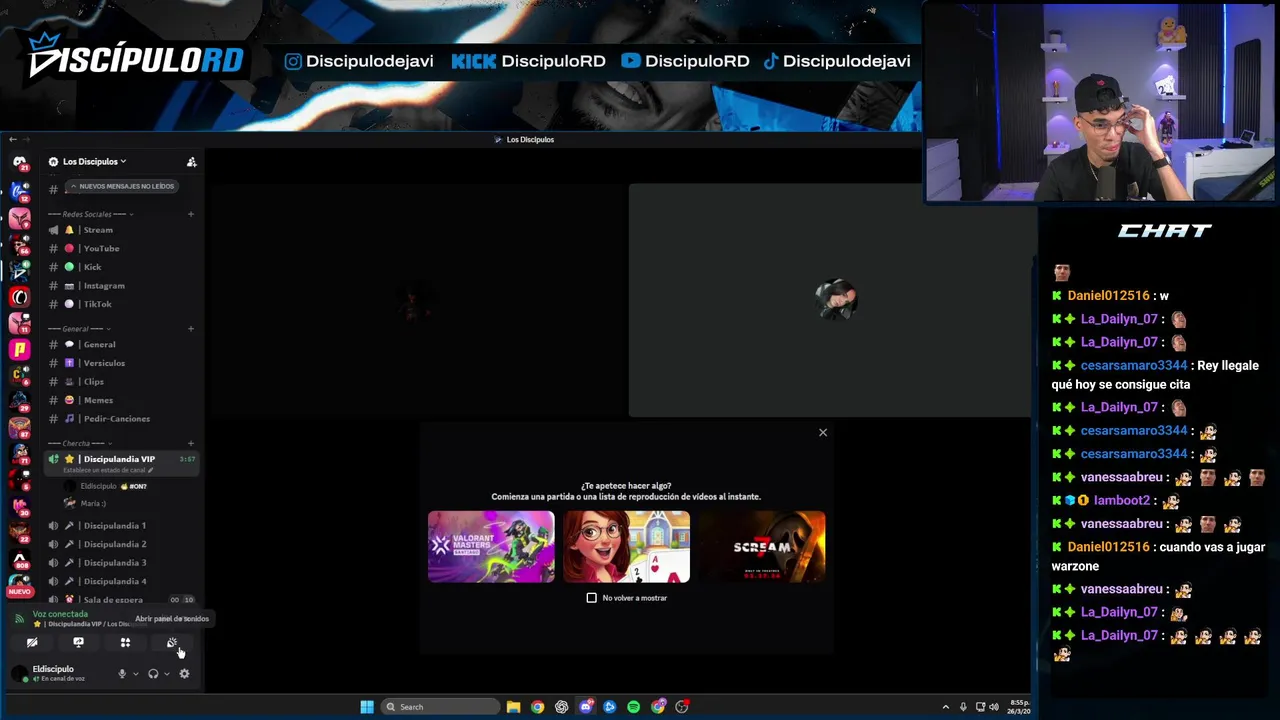
Task: Join Discipulandia 2 voice channel
Action: (122, 544)
